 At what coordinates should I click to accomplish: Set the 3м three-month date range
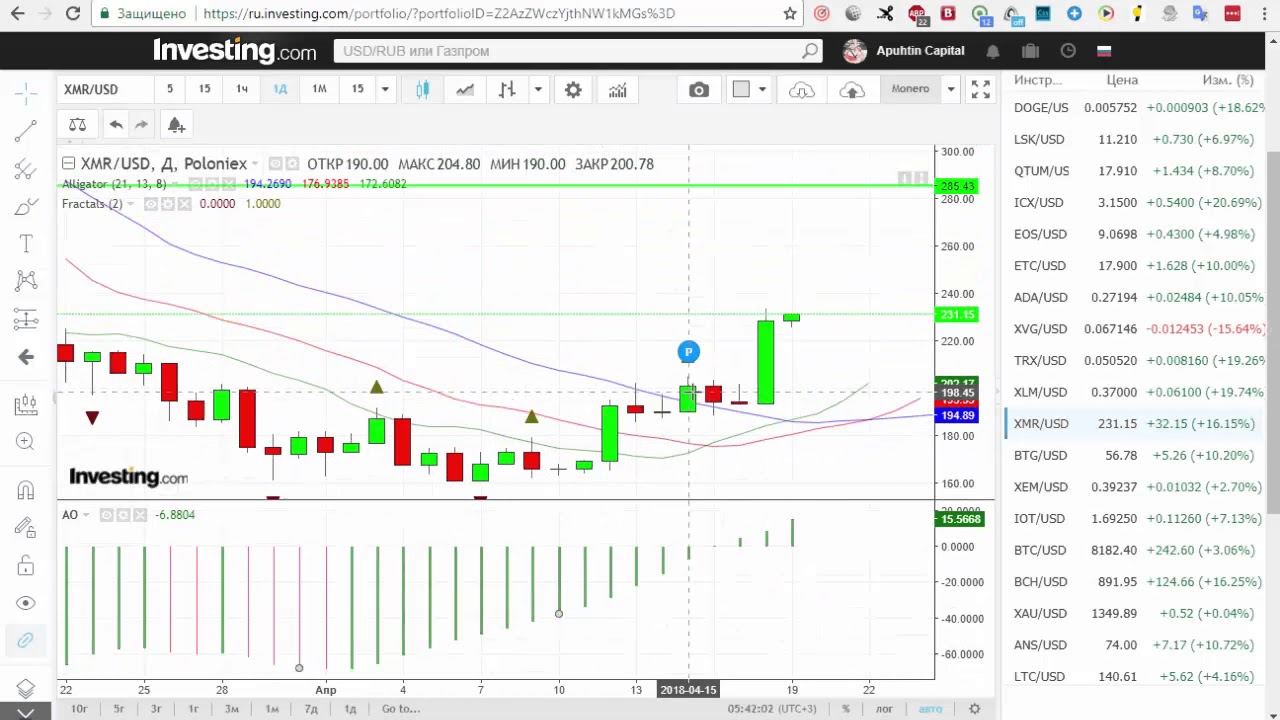[232, 709]
